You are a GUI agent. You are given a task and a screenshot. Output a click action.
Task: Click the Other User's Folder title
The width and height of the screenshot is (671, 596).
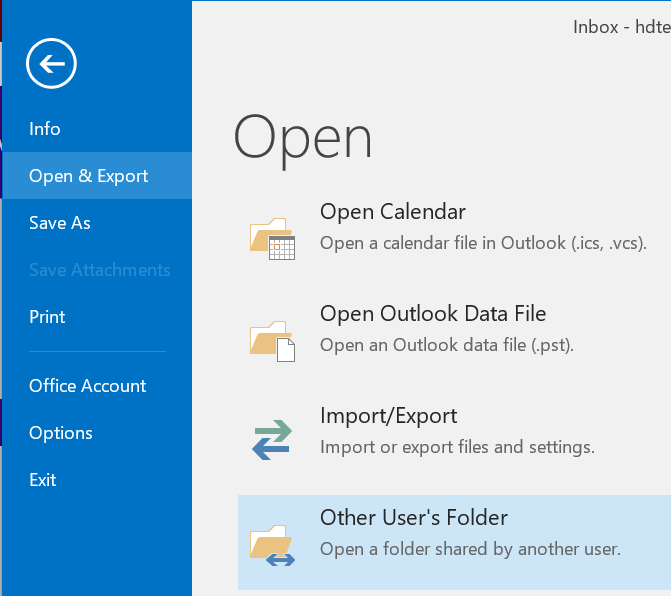(x=414, y=518)
